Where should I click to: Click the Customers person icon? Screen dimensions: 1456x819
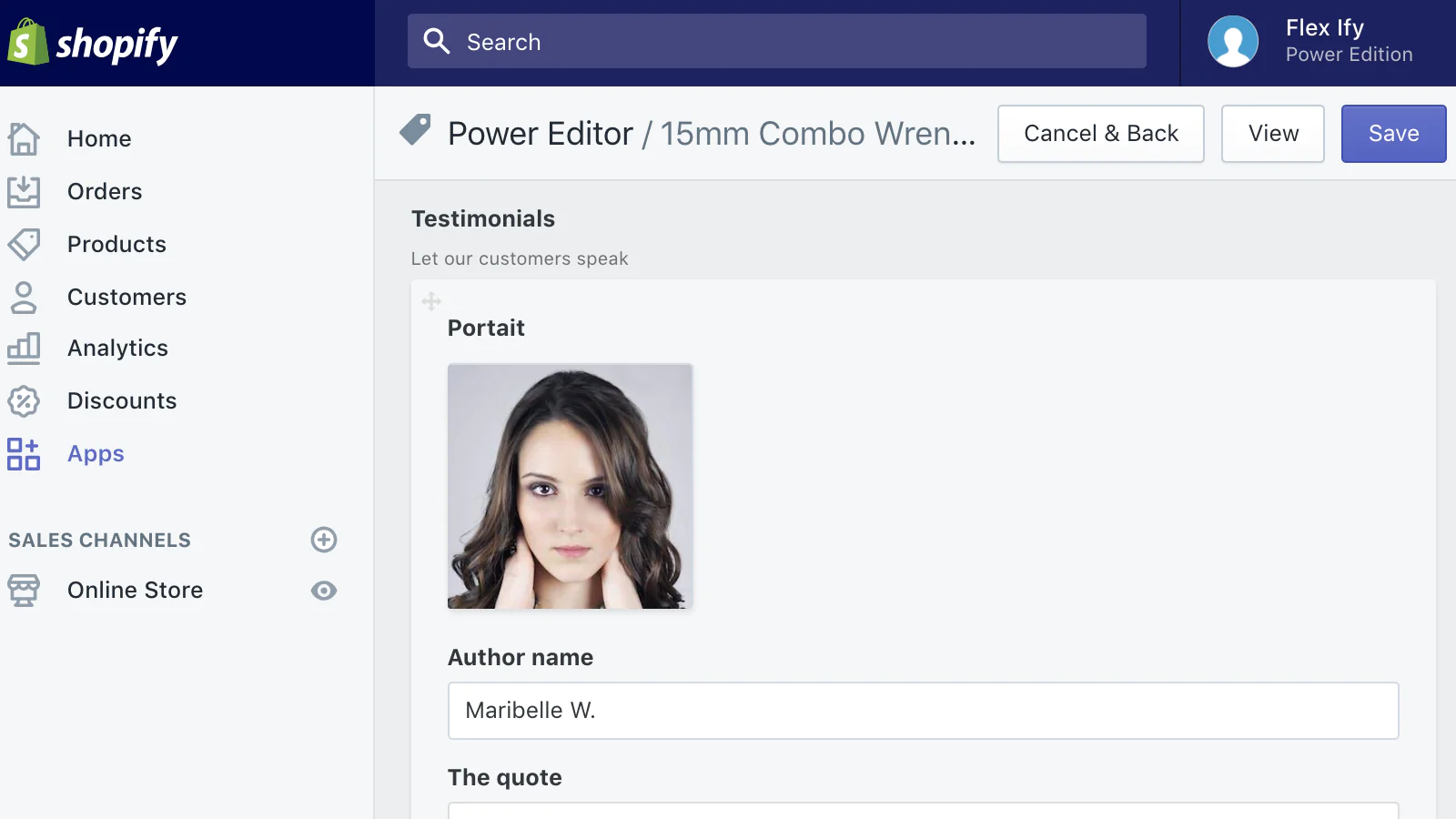tap(24, 298)
